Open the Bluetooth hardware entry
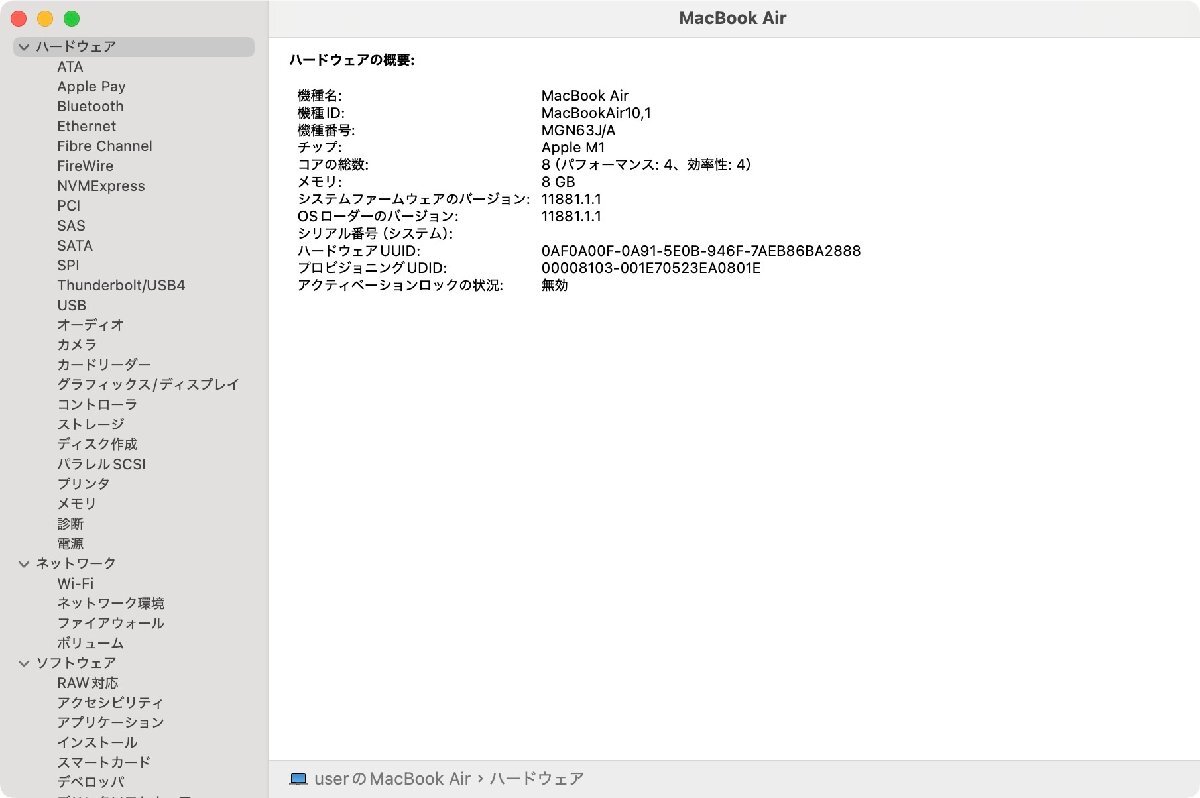 [90, 106]
